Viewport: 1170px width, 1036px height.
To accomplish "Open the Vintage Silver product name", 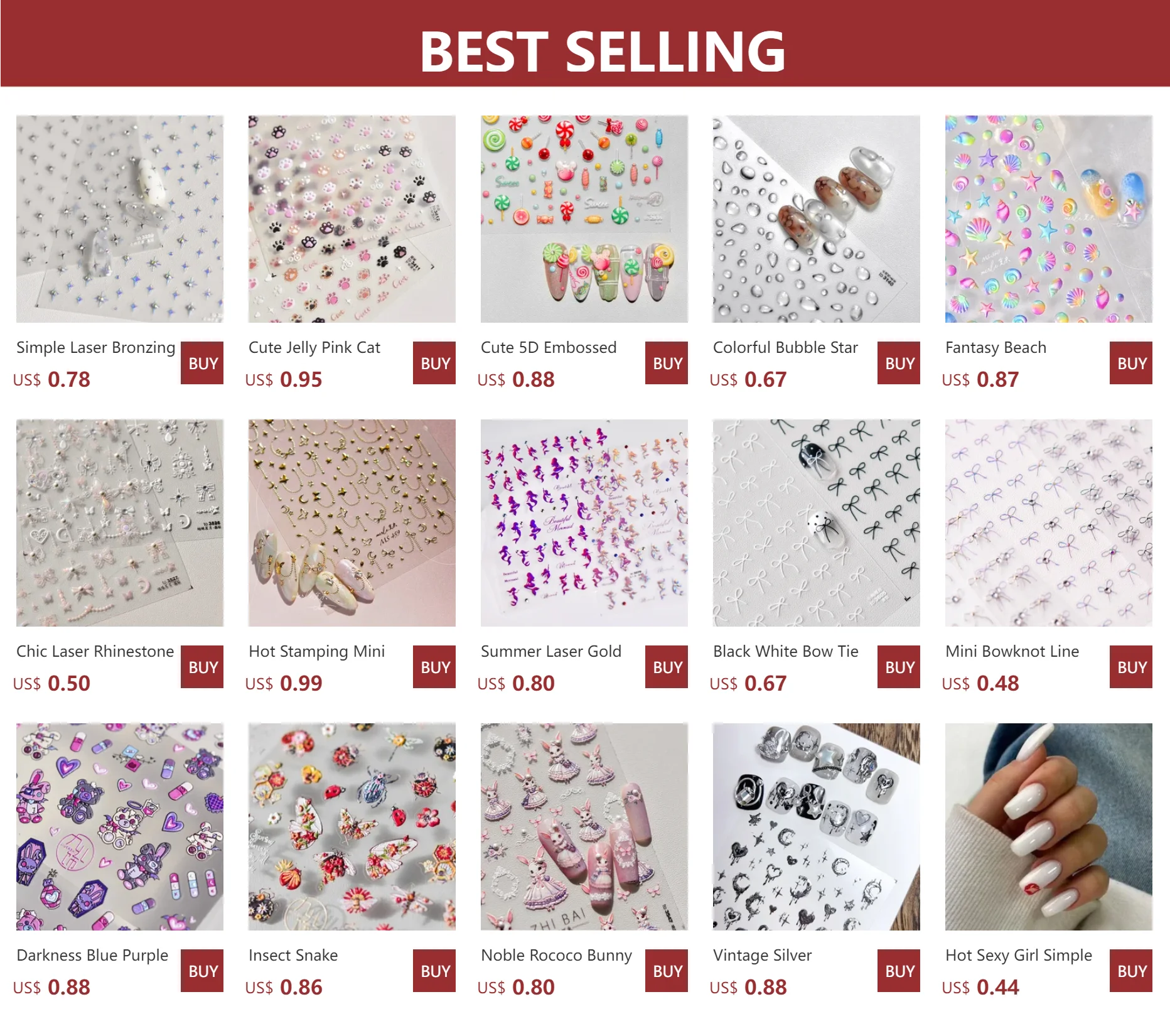I will pyautogui.click(x=762, y=955).
